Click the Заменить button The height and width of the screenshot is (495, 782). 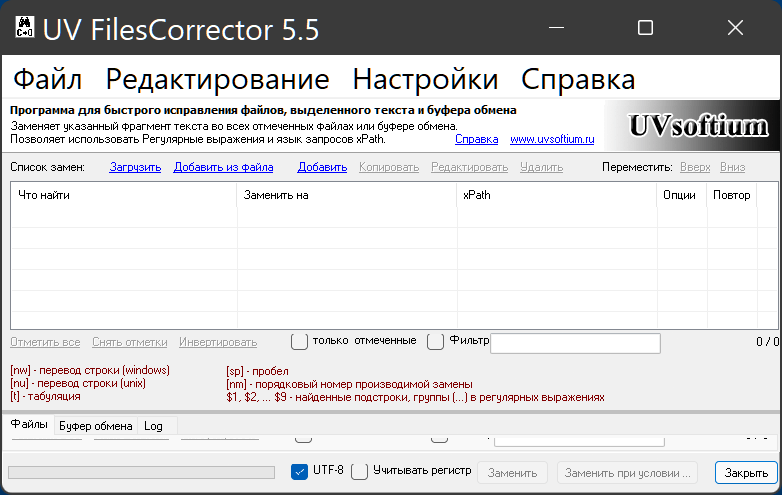(x=512, y=473)
